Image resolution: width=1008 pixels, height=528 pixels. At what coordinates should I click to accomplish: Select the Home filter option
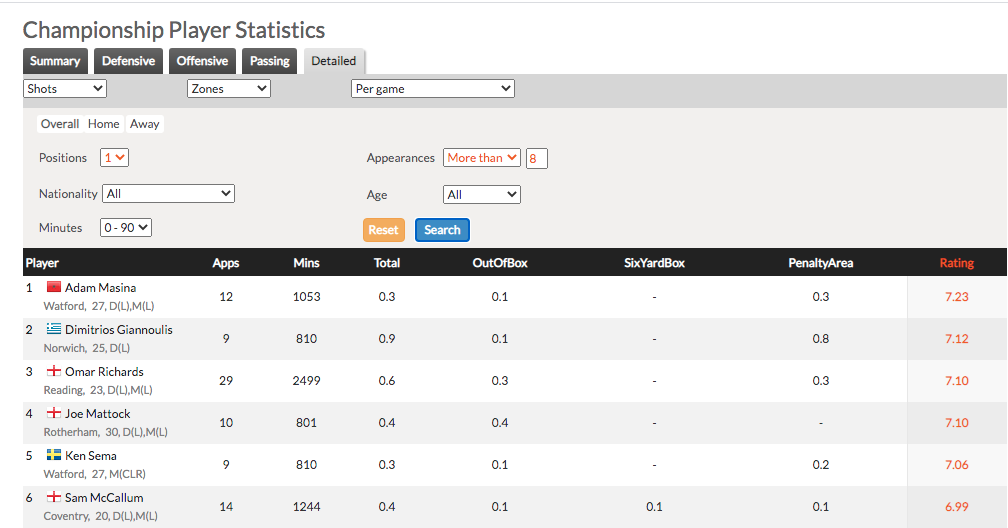coord(104,124)
